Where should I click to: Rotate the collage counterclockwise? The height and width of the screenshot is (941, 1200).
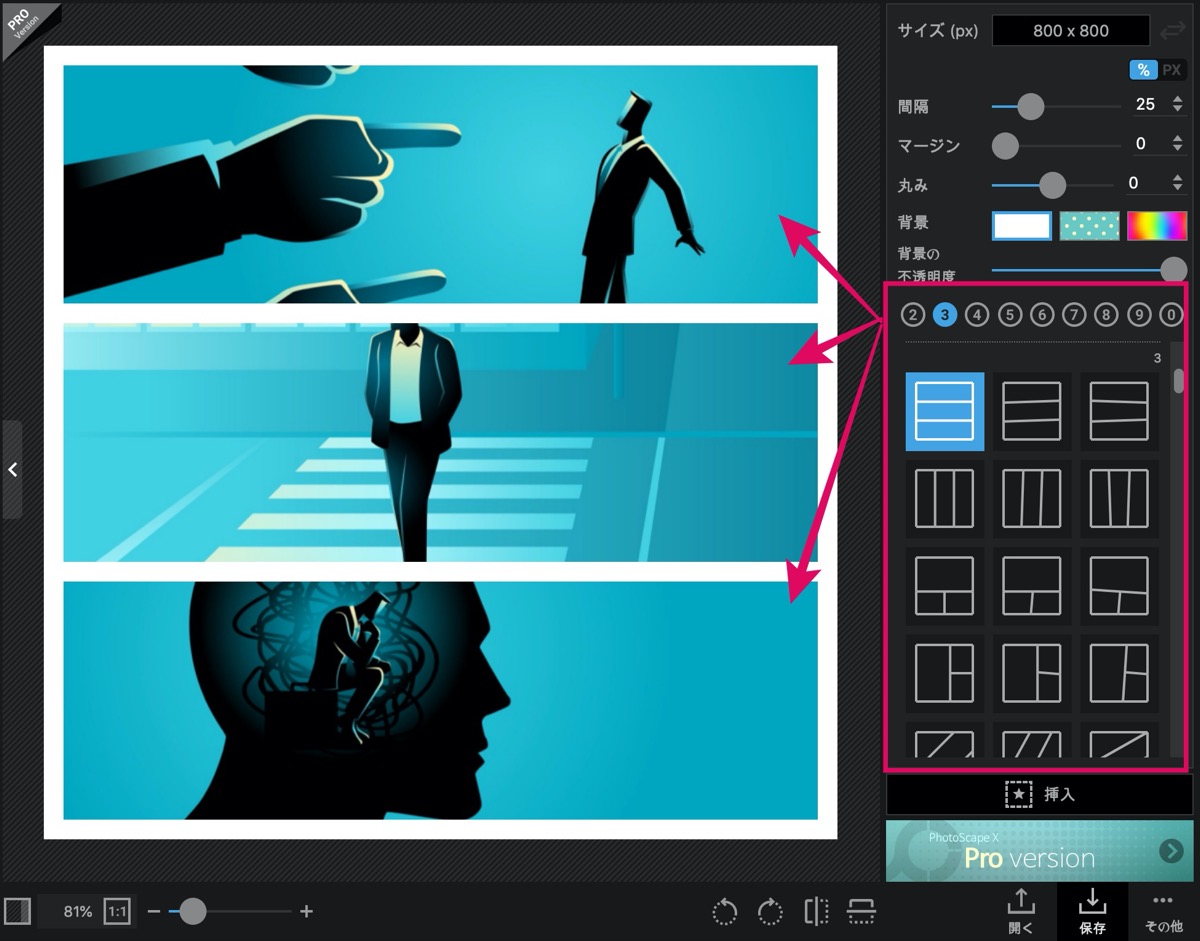point(725,911)
